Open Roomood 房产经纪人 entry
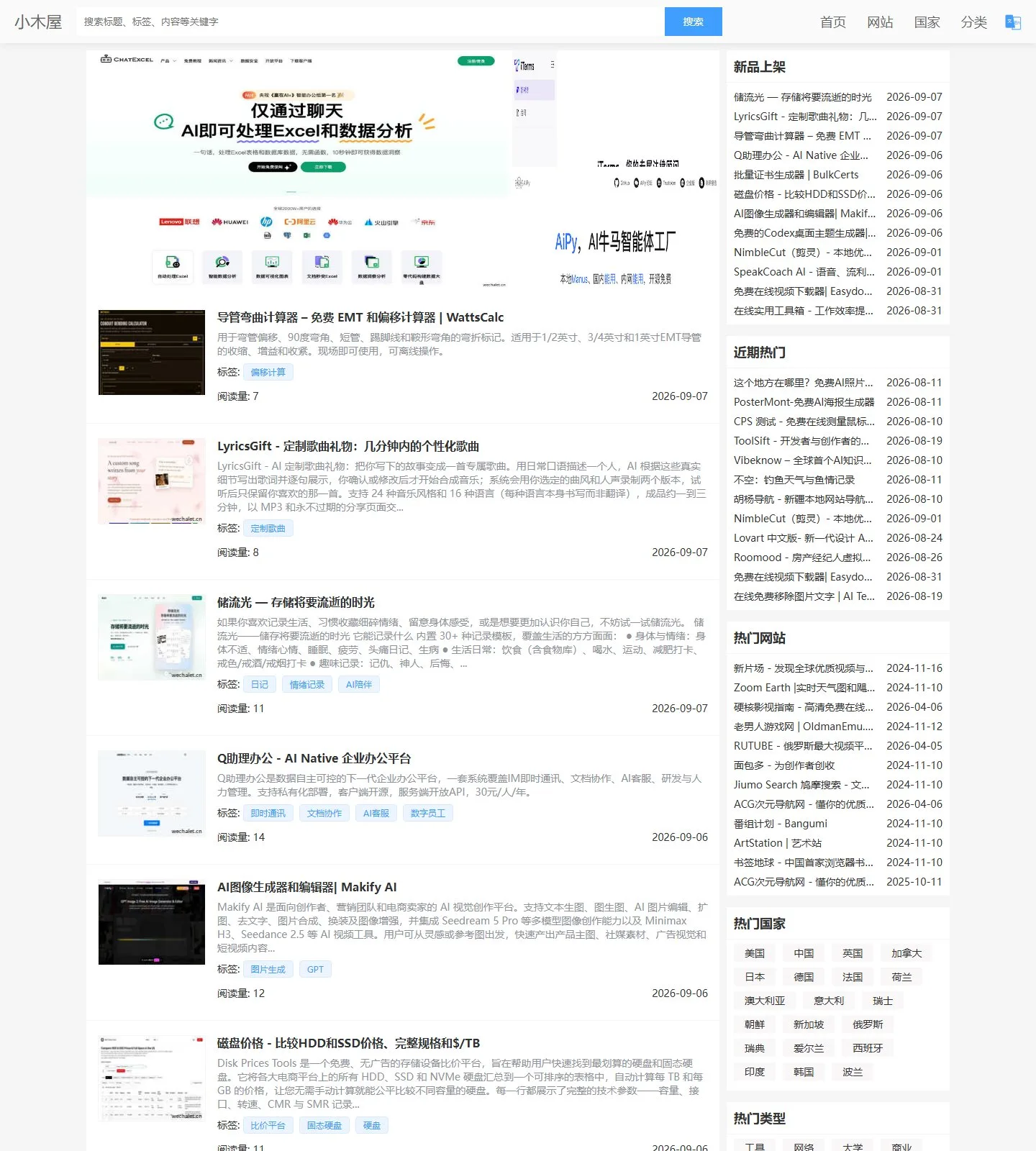 pos(802,558)
